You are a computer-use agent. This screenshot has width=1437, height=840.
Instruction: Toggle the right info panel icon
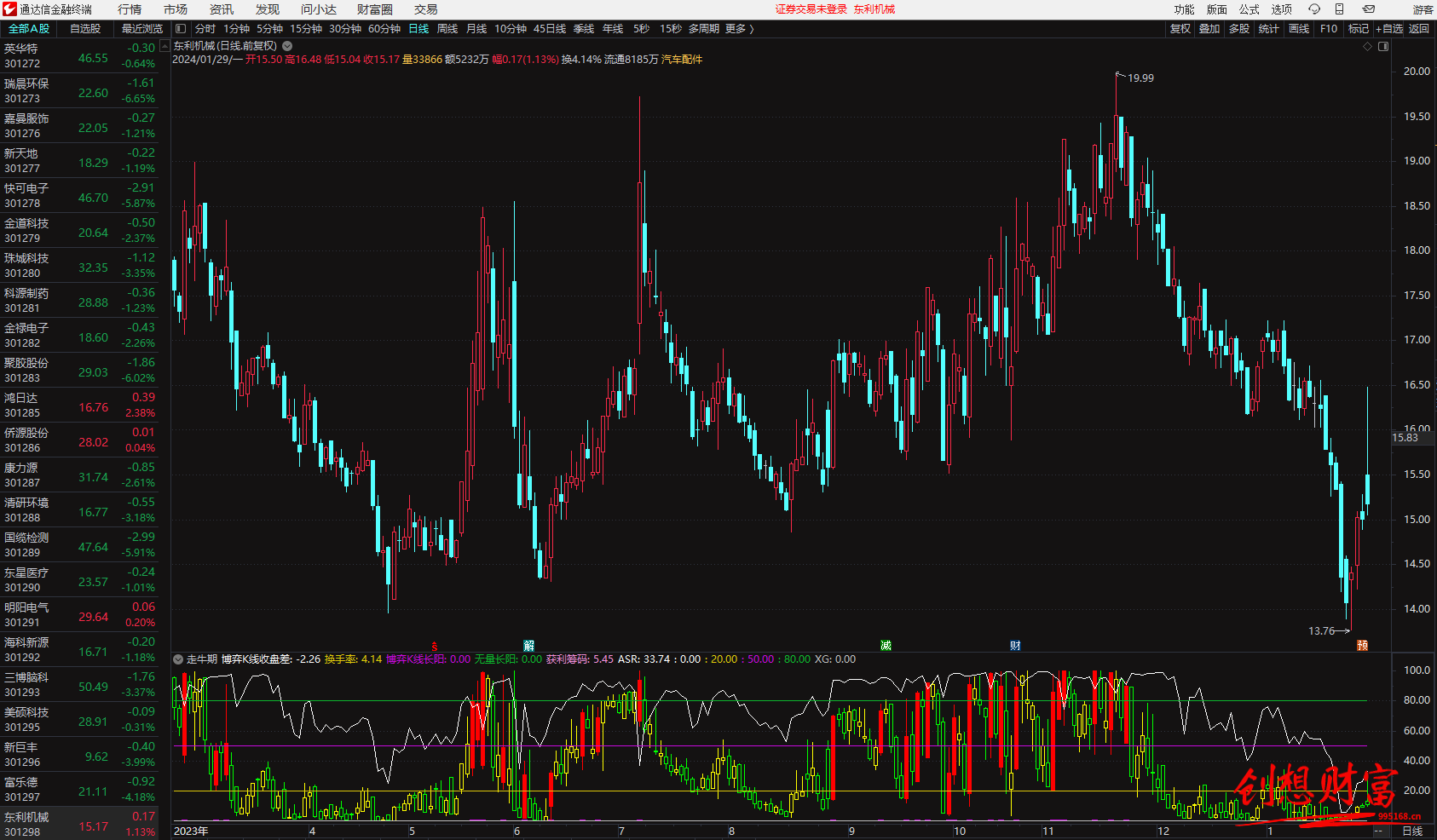click(1383, 47)
